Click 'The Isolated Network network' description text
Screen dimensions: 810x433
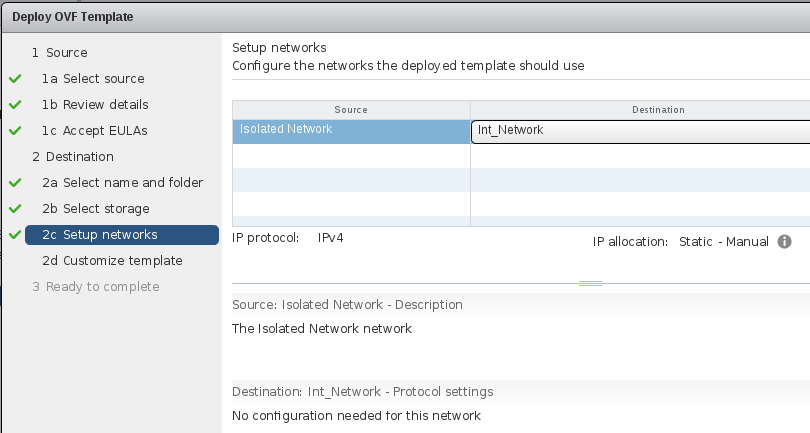[322, 329]
